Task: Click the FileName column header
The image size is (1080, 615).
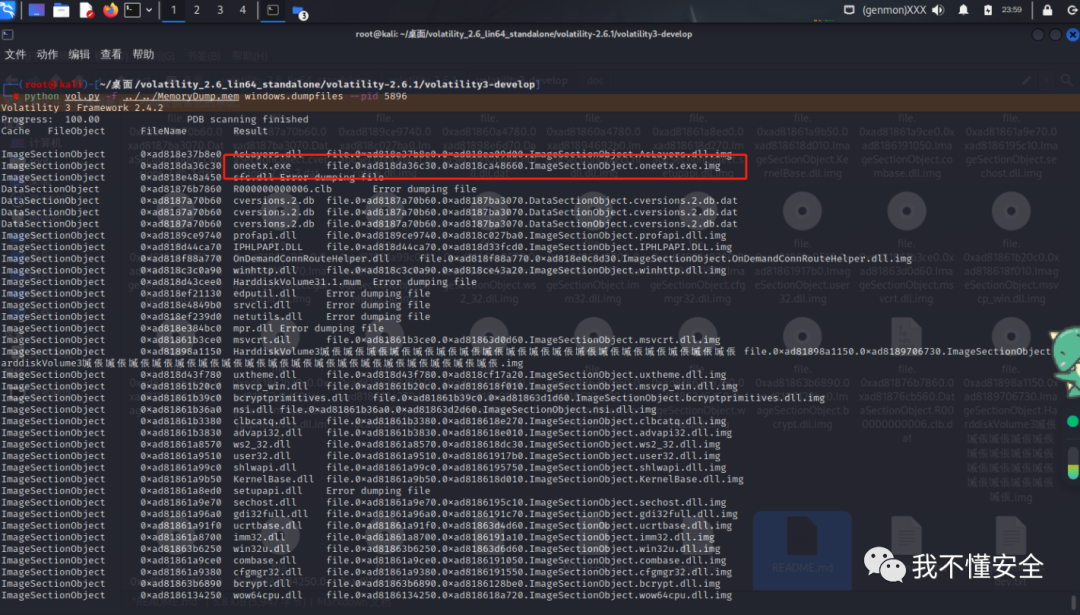Action: click(163, 131)
